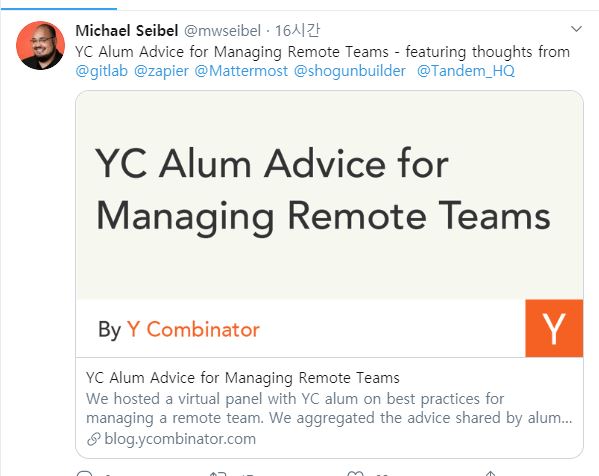Viewport: 599px width, 476px height.
Task: Like the tweet with heart icon
Action: pos(355,474)
